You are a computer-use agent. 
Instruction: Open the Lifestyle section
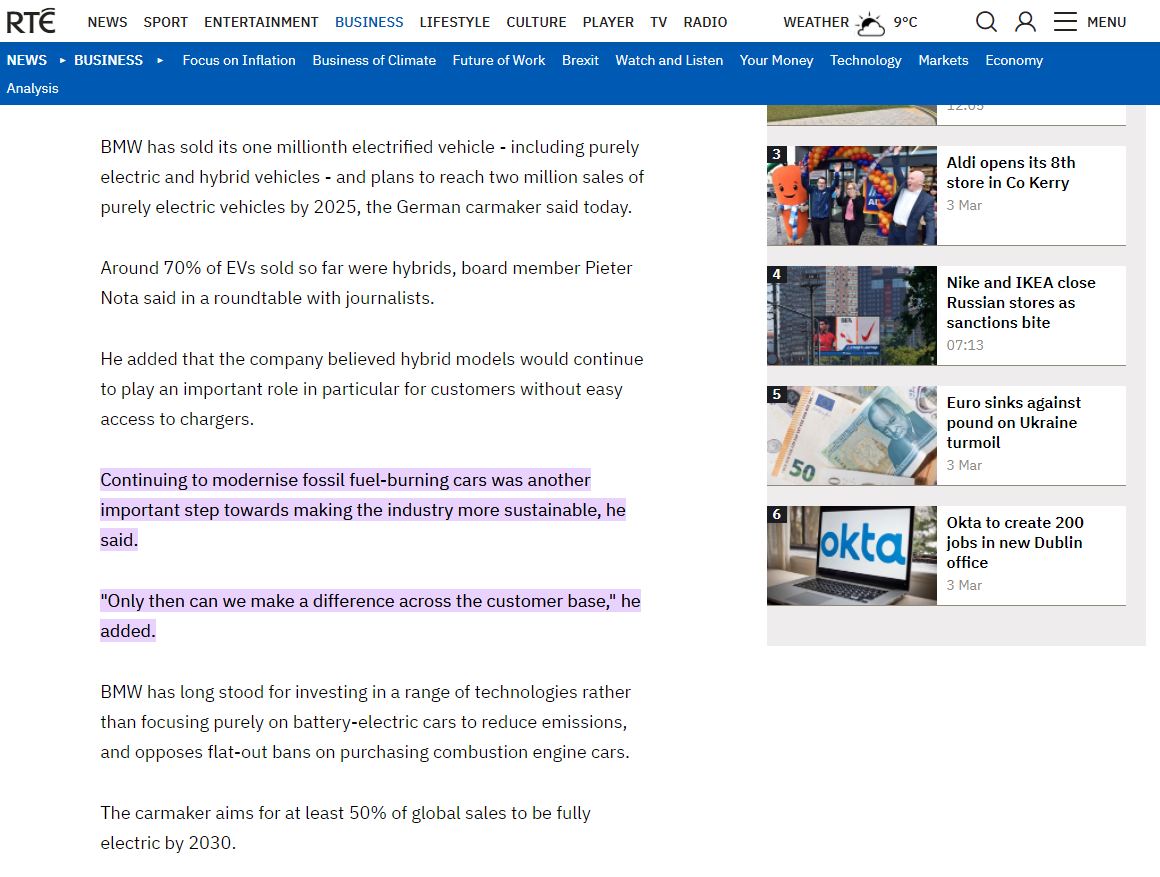[454, 22]
